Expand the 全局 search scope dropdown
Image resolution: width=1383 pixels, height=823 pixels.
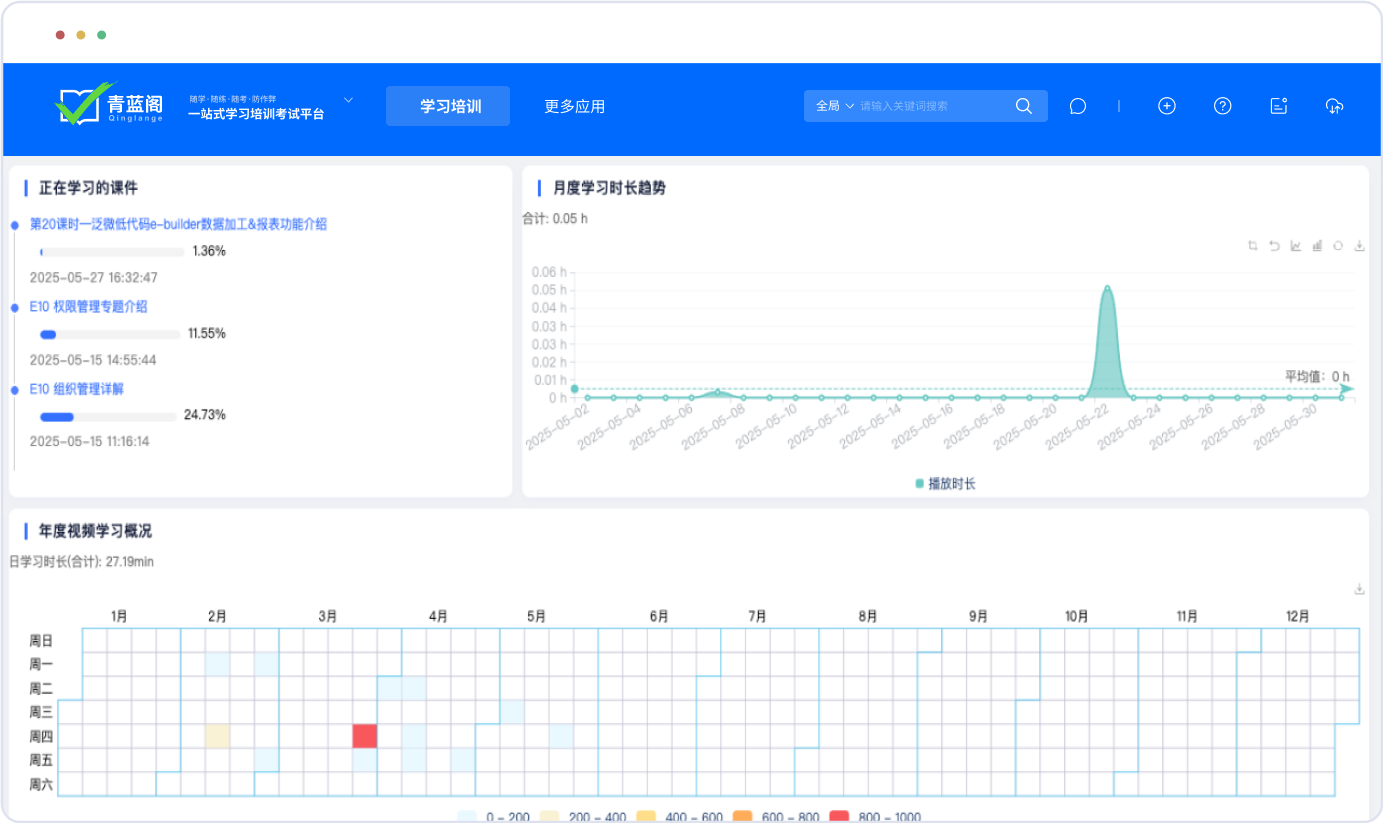click(835, 106)
